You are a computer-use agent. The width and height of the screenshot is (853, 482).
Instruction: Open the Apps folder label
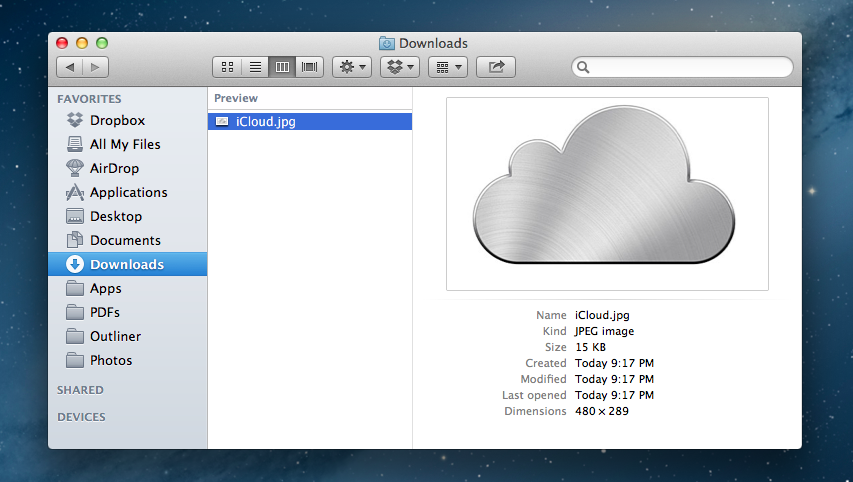coord(106,289)
